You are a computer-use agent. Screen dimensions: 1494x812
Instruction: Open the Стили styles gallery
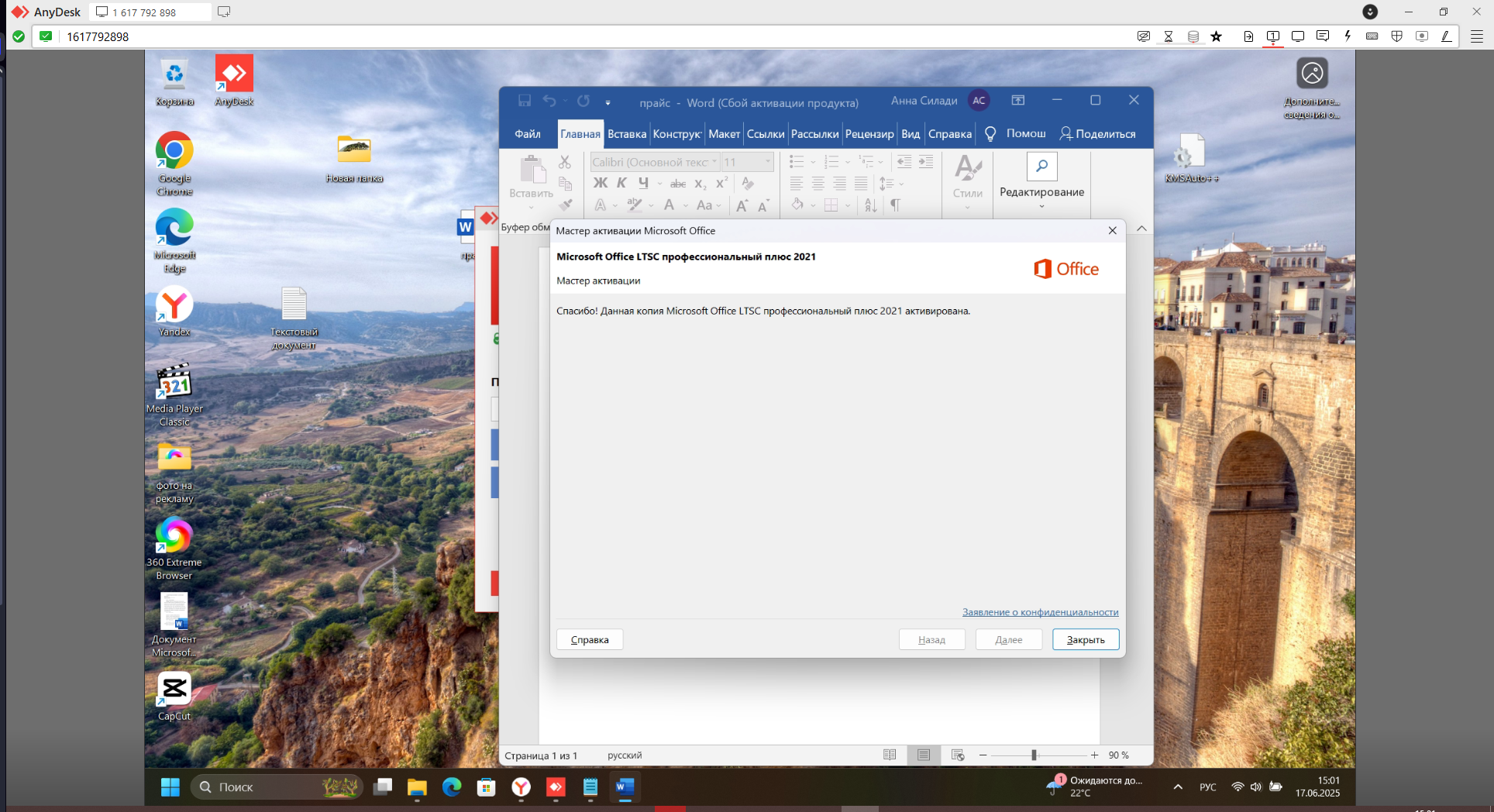(x=968, y=182)
